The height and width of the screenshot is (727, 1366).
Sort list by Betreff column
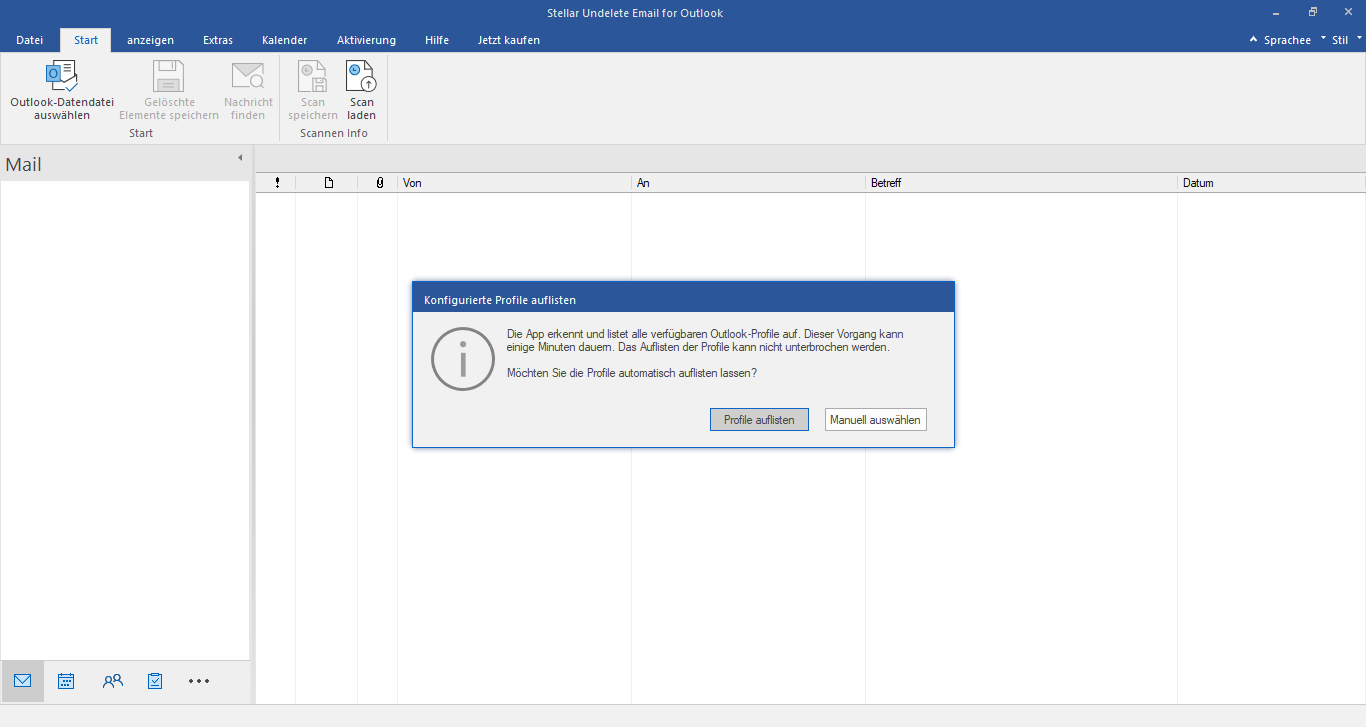click(x=1021, y=183)
